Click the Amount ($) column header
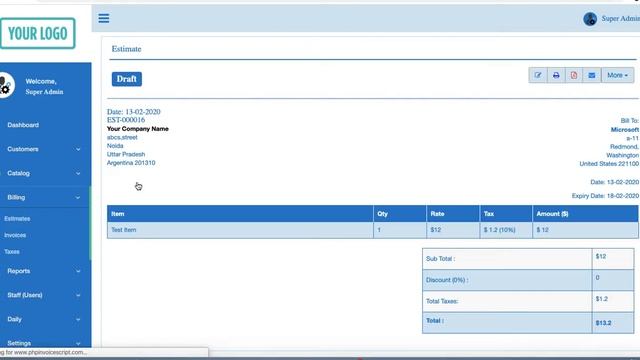Image resolution: width=640 pixels, height=360 pixels. click(x=585, y=214)
